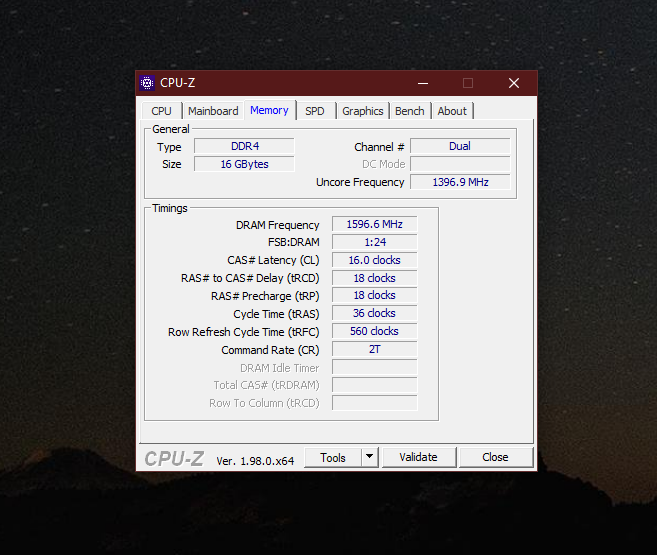The image size is (657, 555).
Task: Click the tRFC 560 clocks value
Action: point(375,331)
